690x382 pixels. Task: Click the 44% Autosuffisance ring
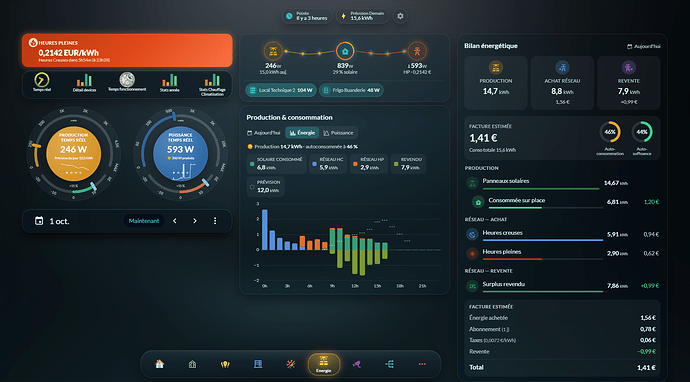coord(642,132)
